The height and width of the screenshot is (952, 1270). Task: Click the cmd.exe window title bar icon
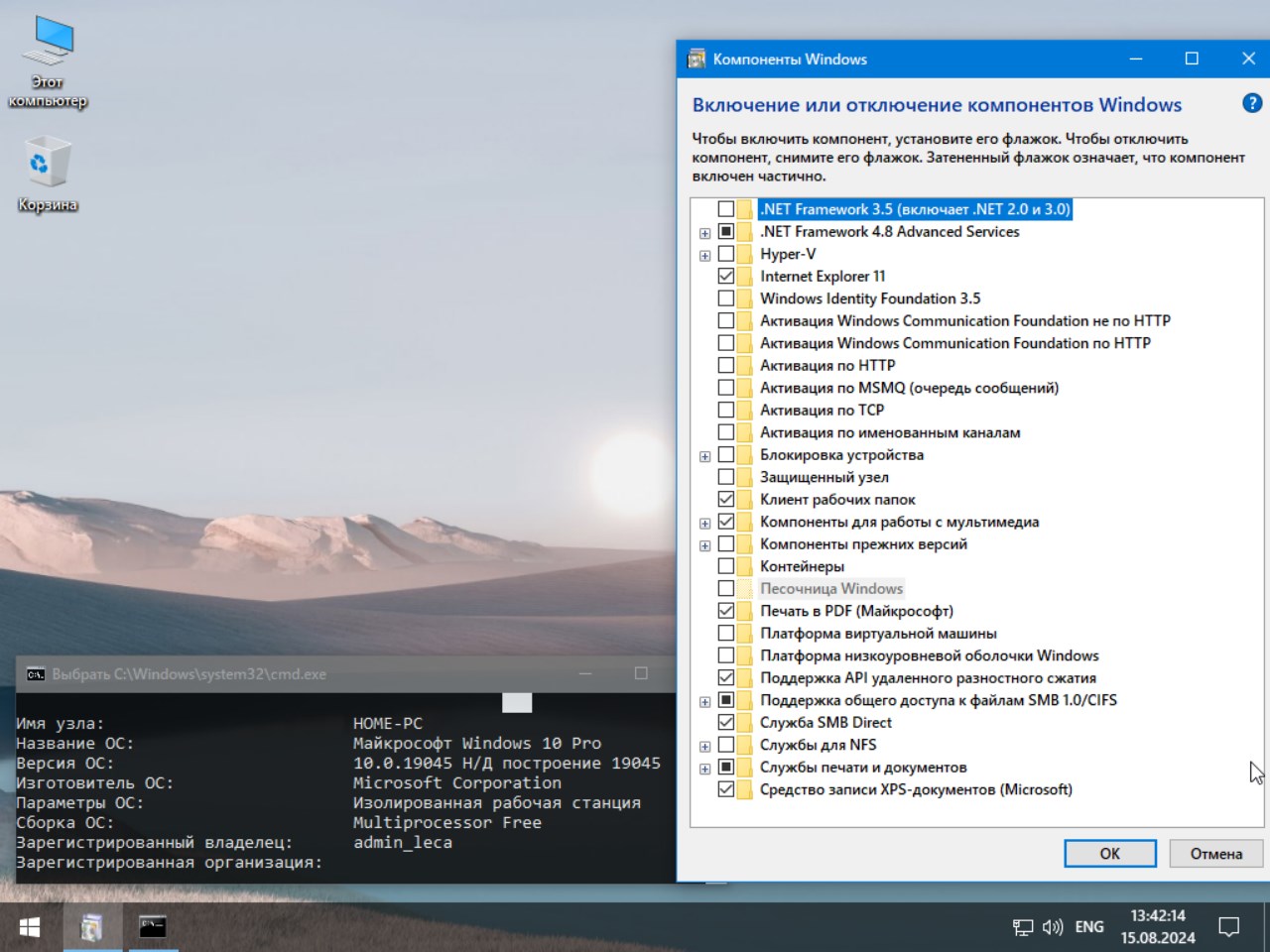point(36,674)
